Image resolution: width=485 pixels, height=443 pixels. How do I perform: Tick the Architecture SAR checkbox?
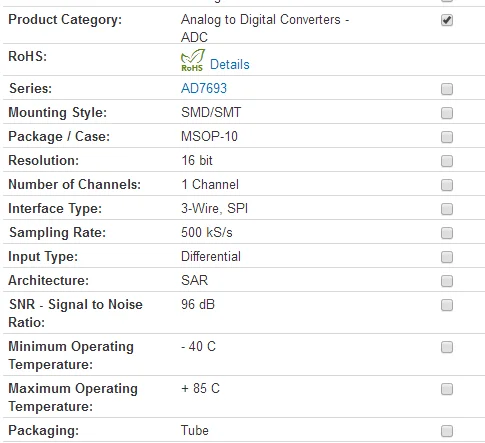(x=447, y=281)
